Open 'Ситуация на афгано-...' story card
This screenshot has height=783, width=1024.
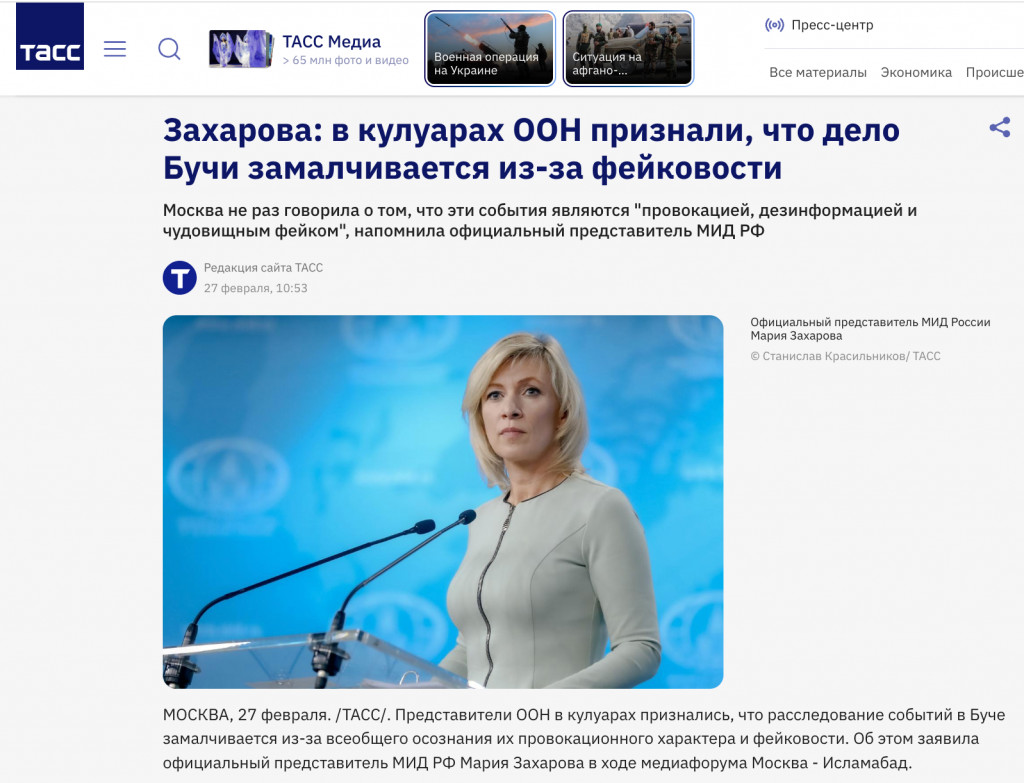[628, 48]
